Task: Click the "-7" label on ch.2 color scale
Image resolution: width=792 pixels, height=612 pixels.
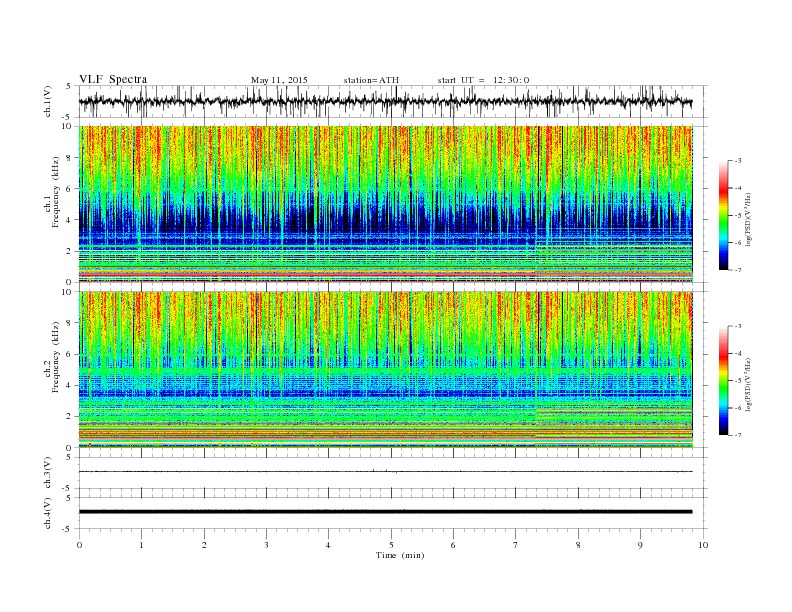Action: pos(738,435)
